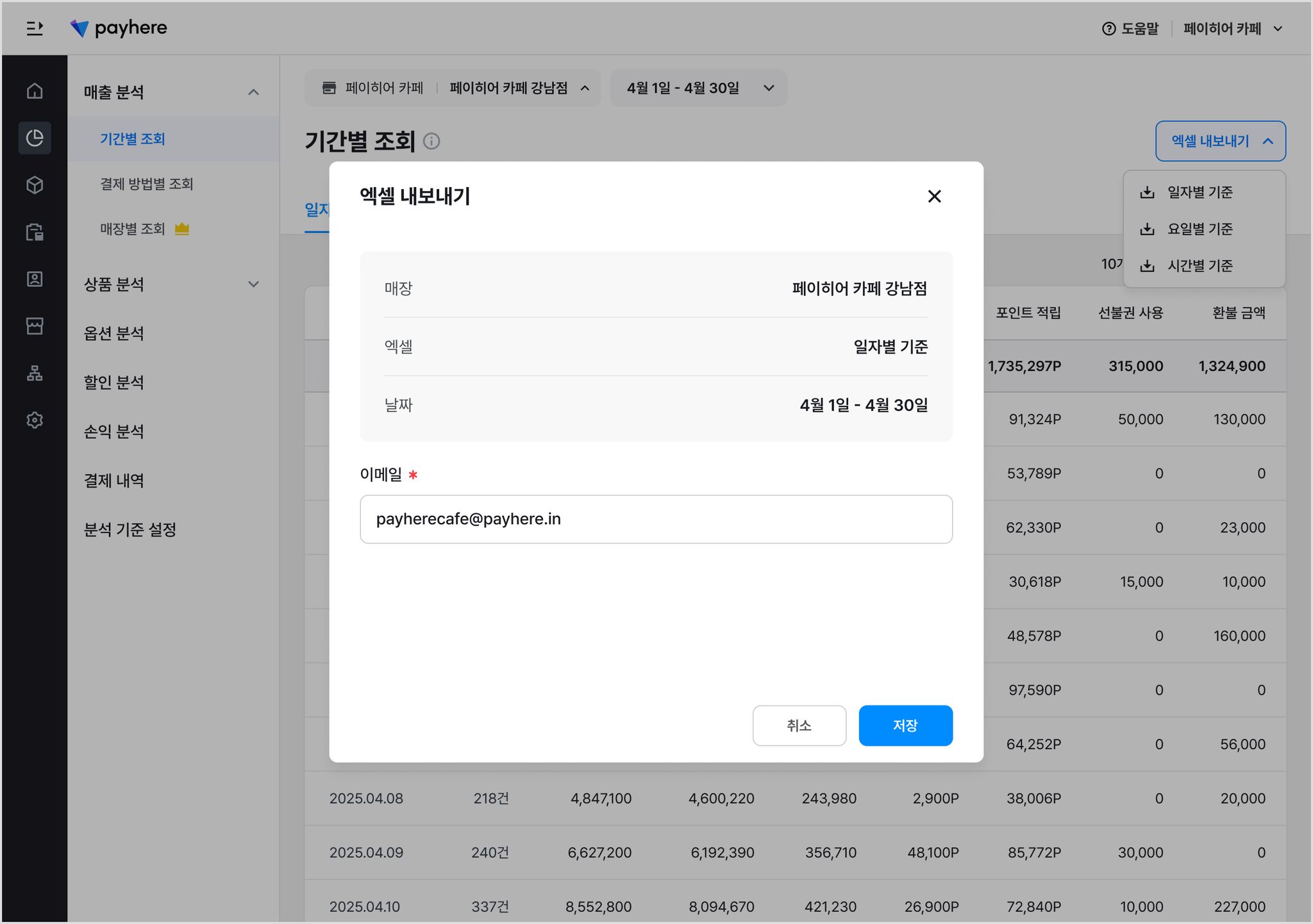
Task: Click the 환불 금액 column header
Action: (1239, 313)
